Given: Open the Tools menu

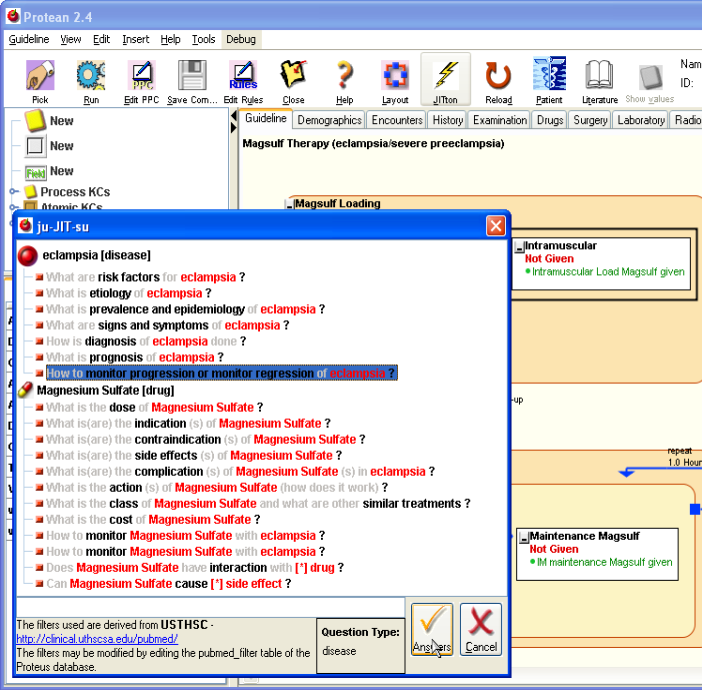Looking at the screenshot, I should point(203,39).
